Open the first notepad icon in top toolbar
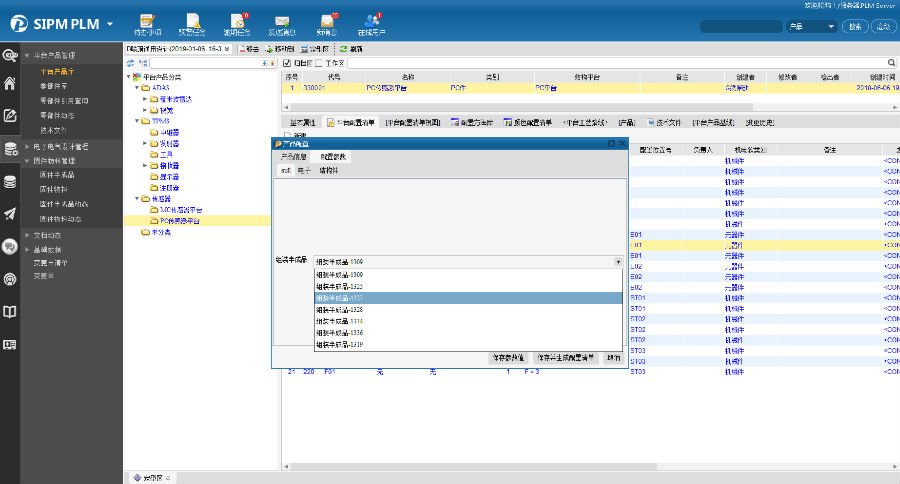 (148, 20)
